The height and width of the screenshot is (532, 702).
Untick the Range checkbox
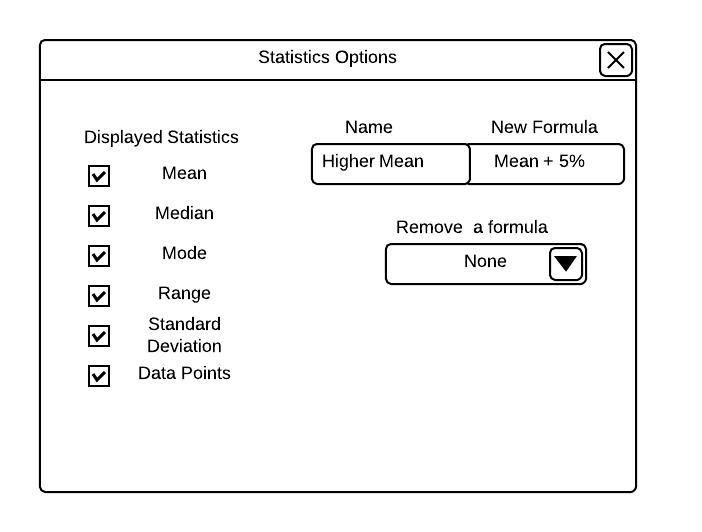pos(99,296)
